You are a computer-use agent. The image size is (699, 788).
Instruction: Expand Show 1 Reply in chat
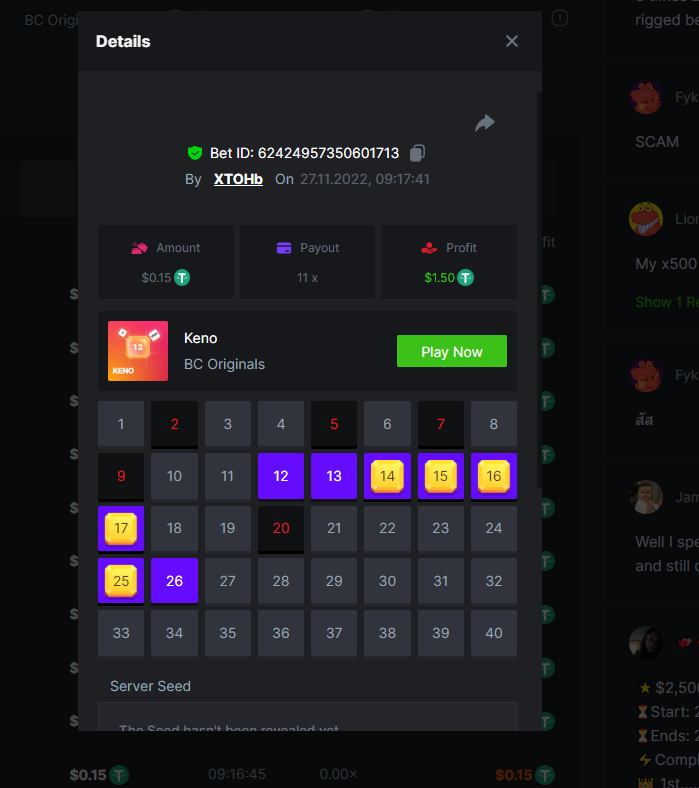pyautogui.click(x=667, y=302)
